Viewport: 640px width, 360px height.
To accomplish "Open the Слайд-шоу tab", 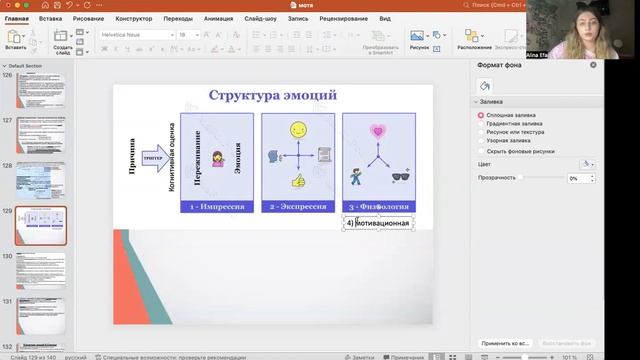I will point(260,19).
